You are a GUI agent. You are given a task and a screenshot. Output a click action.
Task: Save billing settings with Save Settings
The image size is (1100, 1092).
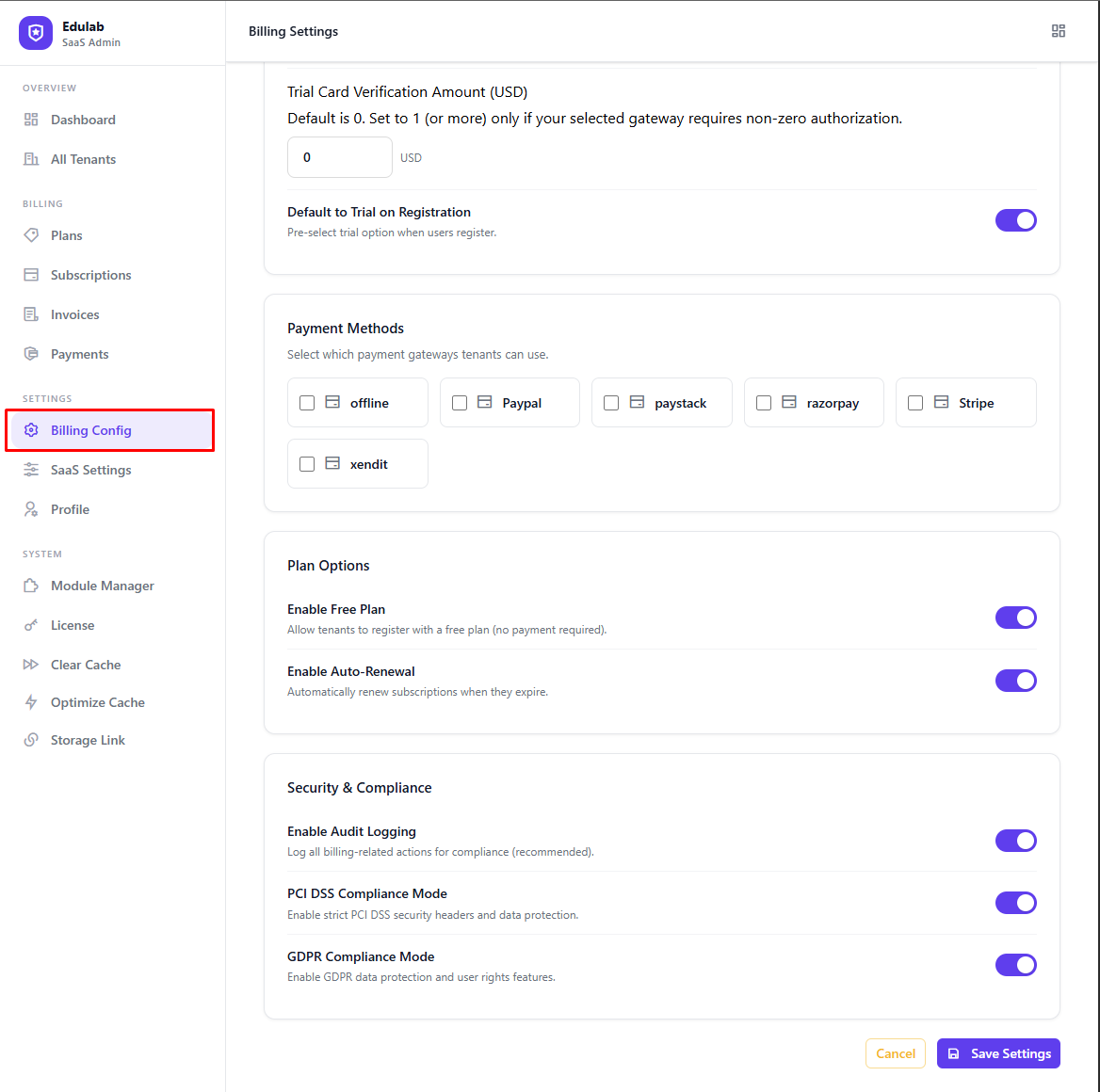998,1053
